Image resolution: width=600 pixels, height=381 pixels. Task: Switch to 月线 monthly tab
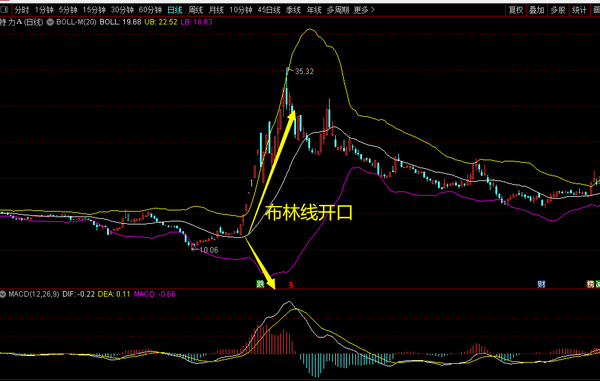pos(216,10)
